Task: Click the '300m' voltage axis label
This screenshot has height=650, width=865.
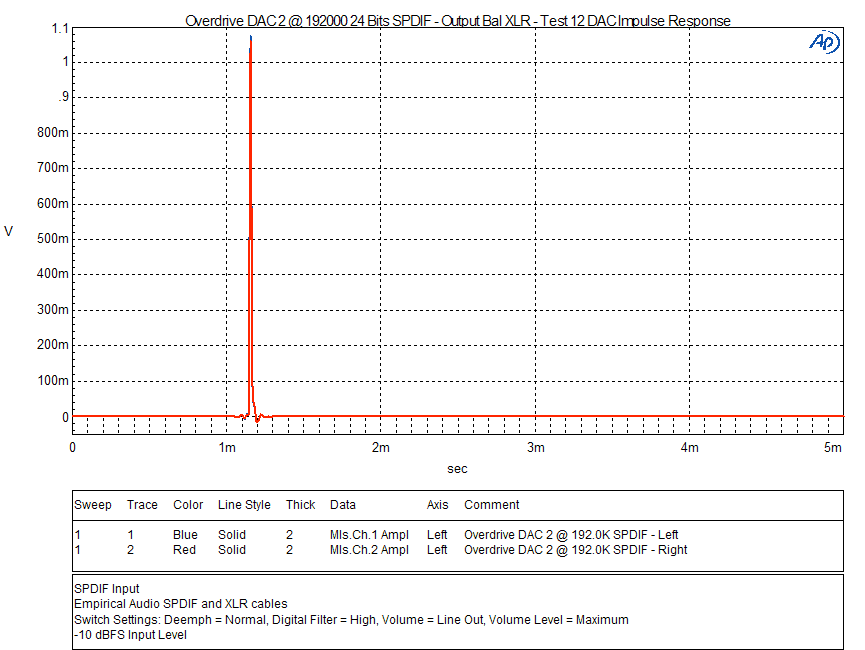Action: tap(53, 310)
